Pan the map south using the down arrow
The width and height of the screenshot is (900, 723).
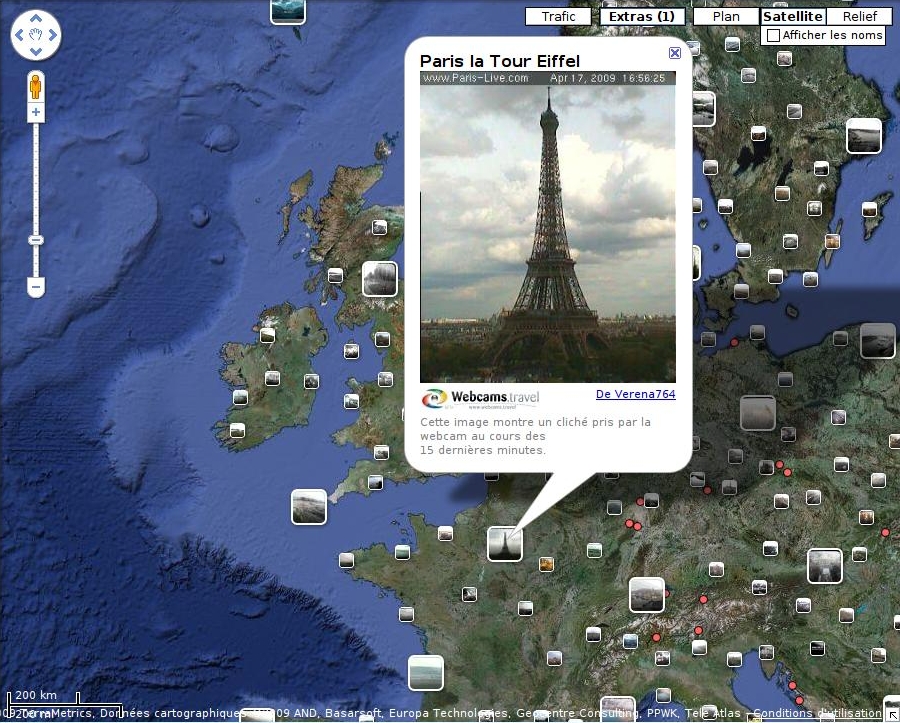(36, 51)
